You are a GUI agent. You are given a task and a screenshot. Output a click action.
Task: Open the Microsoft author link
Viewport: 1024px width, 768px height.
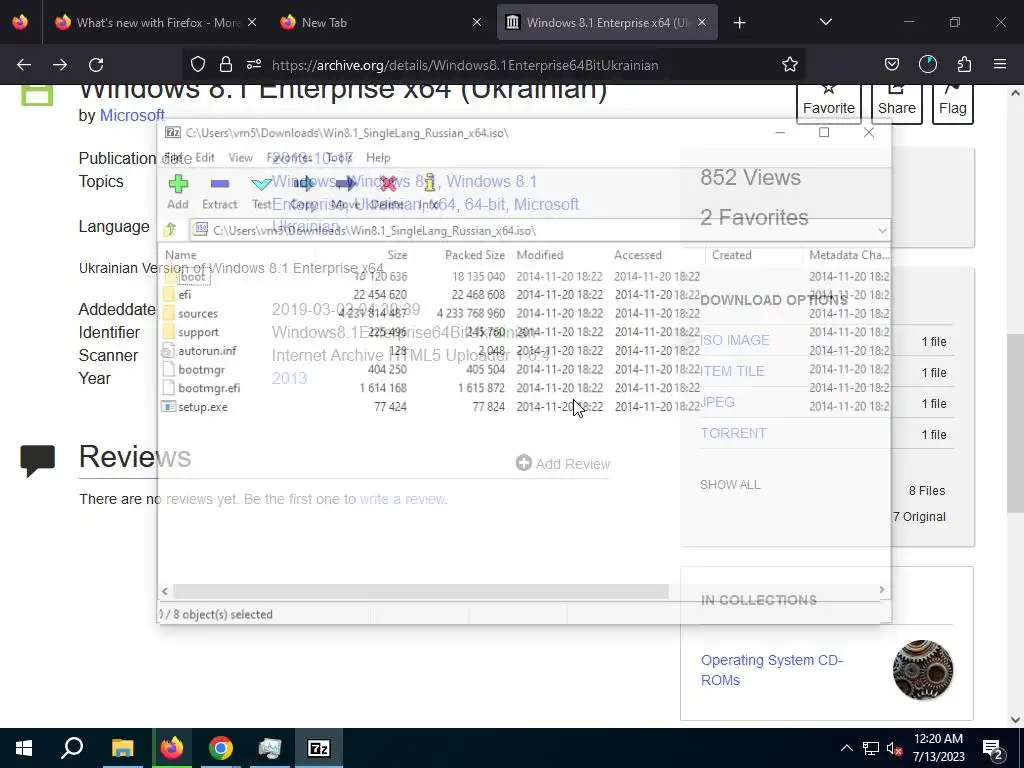tap(132, 116)
